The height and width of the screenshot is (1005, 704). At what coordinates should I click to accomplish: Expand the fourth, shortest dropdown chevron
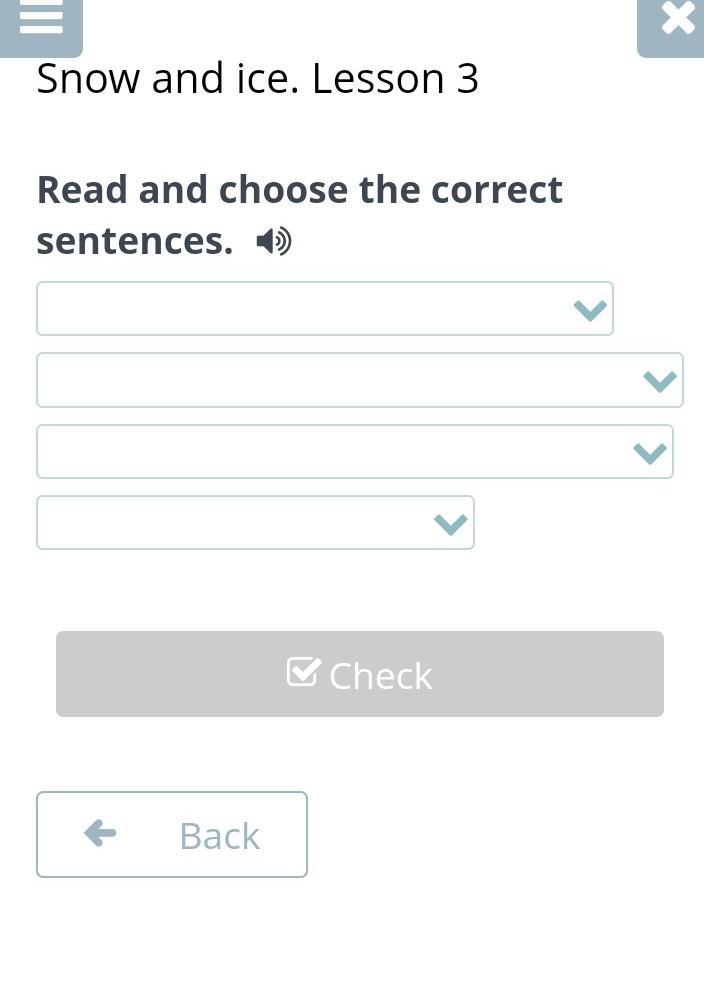pyautogui.click(x=451, y=524)
